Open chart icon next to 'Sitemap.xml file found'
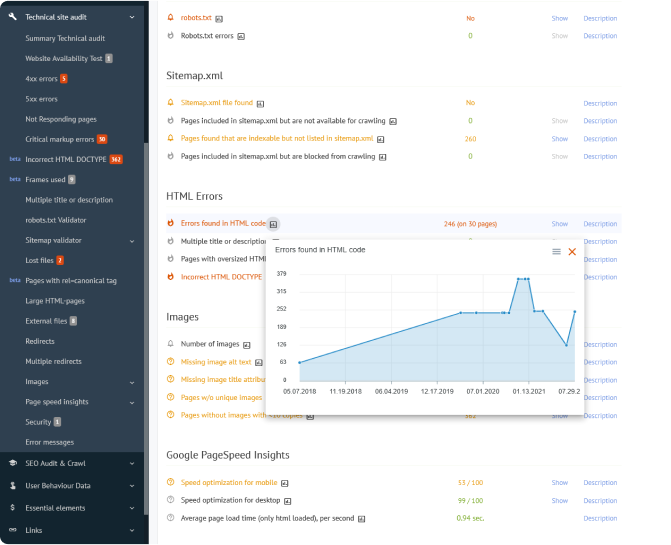 260,103
